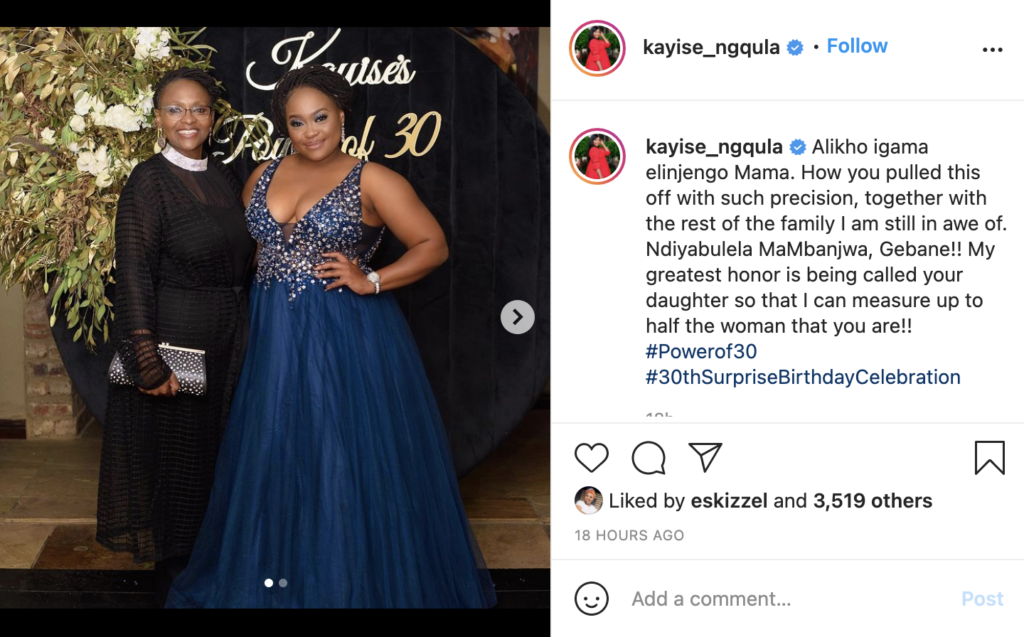Follow kayise_ngqula
Viewport: 1024px width, 637px height.
pyautogui.click(x=857, y=46)
